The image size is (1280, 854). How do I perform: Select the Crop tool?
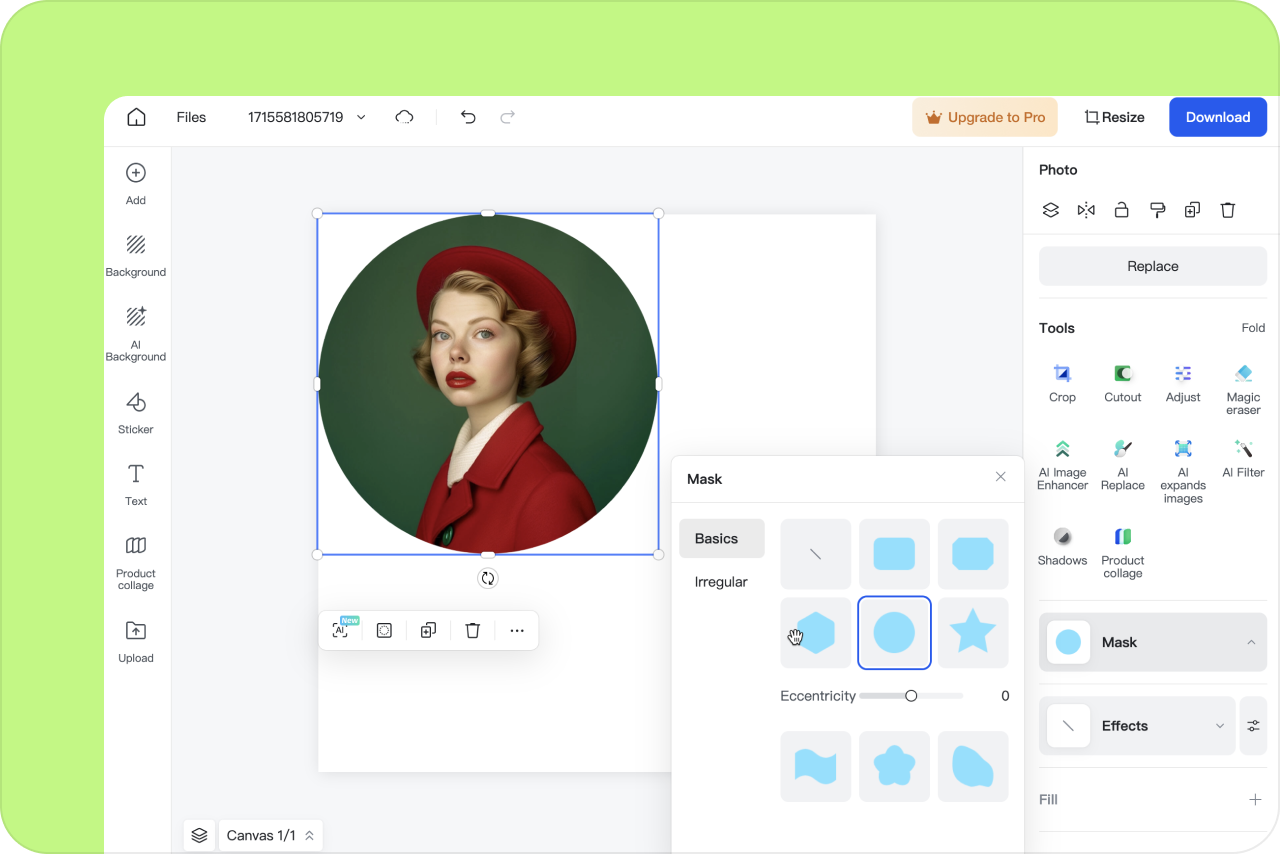(x=1062, y=383)
